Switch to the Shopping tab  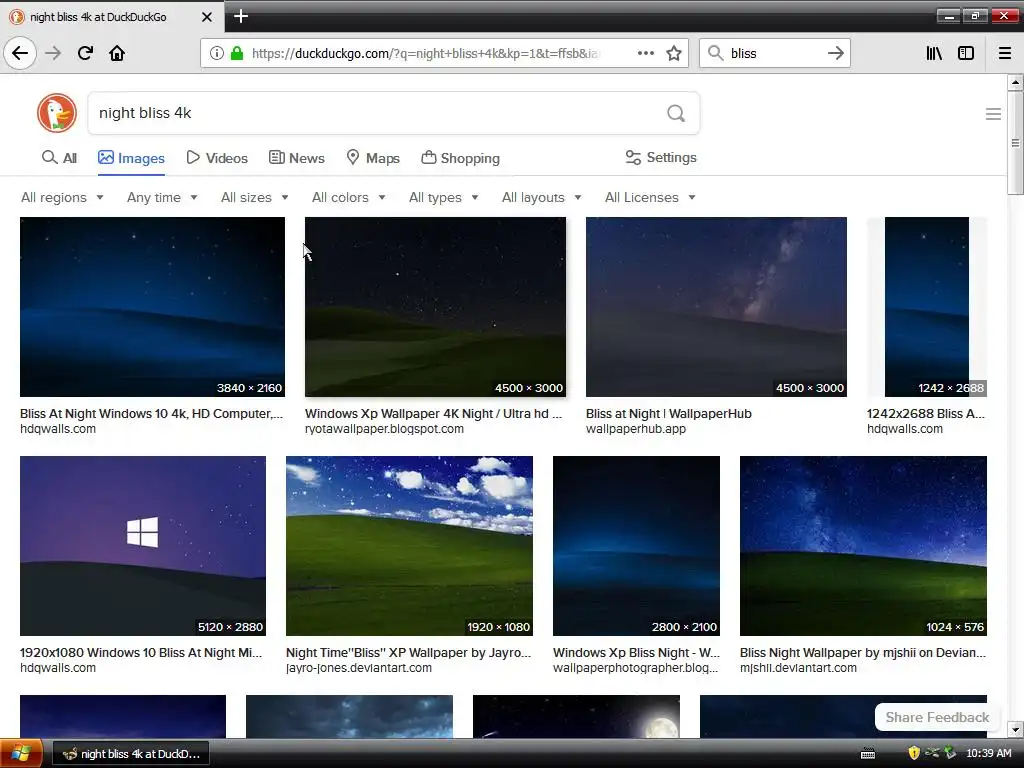[x=460, y=158]
